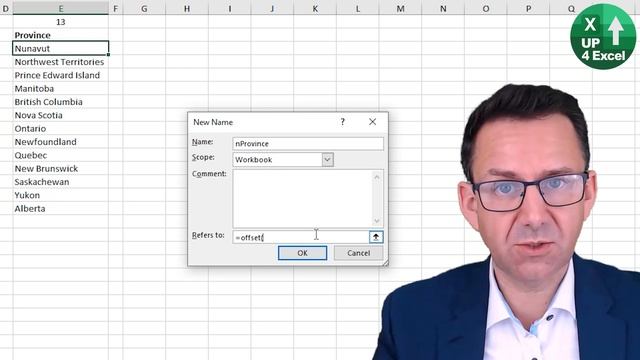Select the Nunavut cell
This screenshot has width=640, height=360.
tap(60, 48)
